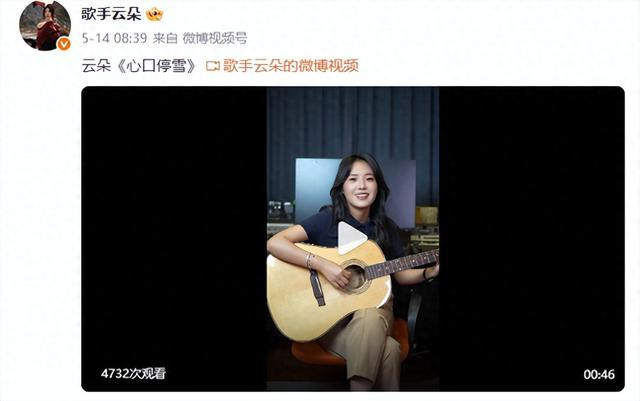Click the monitor screen behind the singer
Image resolution: width=640 pixels, height=401 pixels.
coord(316,186)
